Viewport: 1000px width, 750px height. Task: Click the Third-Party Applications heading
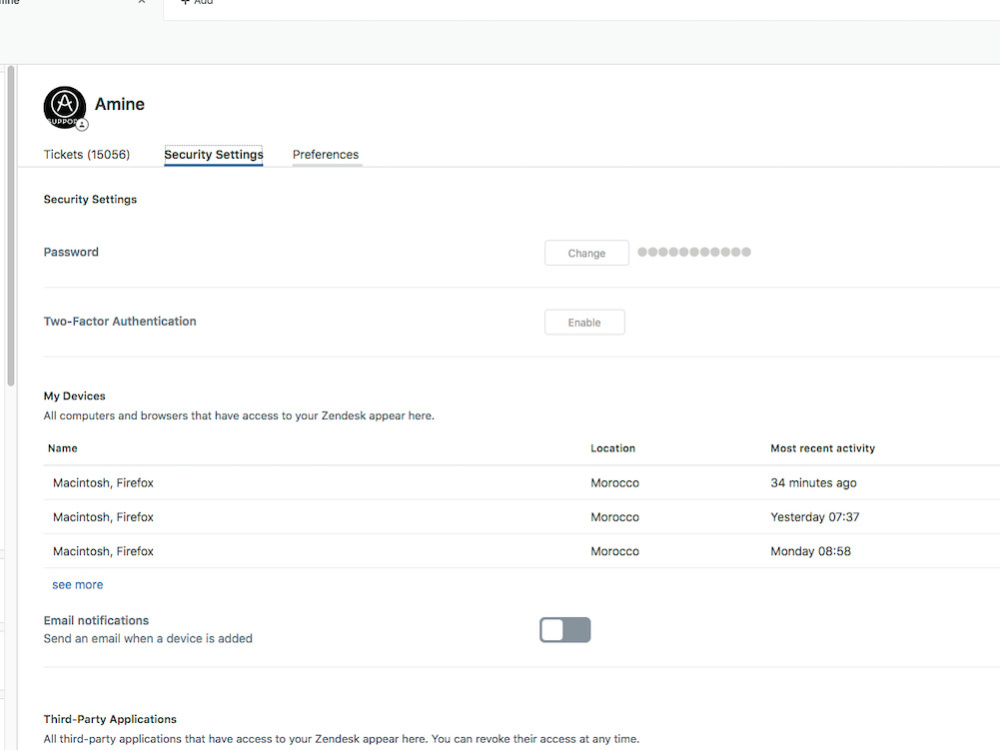point(110,719)
